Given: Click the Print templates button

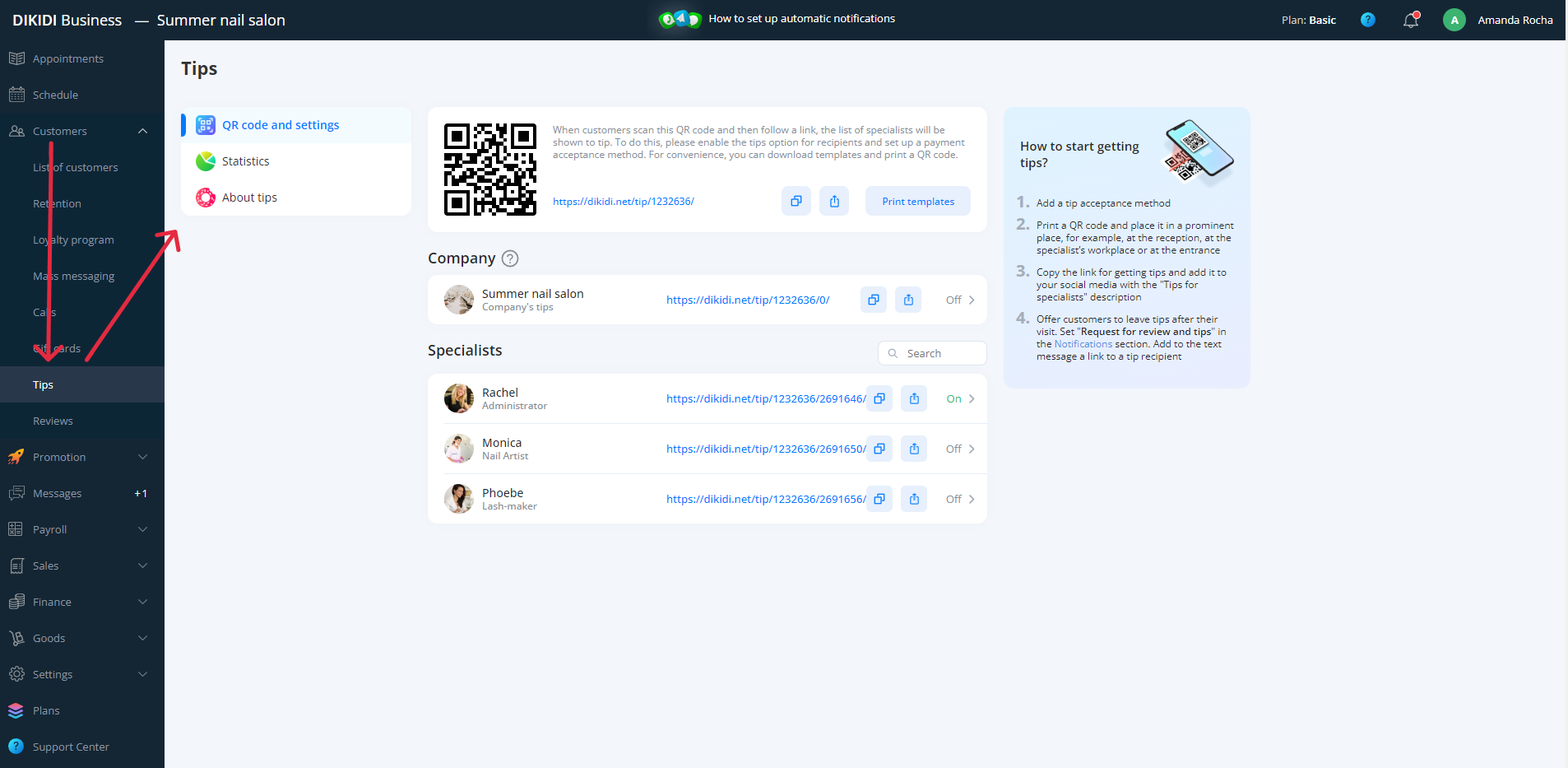Looking at the screenshot, I should click(918, 201).
